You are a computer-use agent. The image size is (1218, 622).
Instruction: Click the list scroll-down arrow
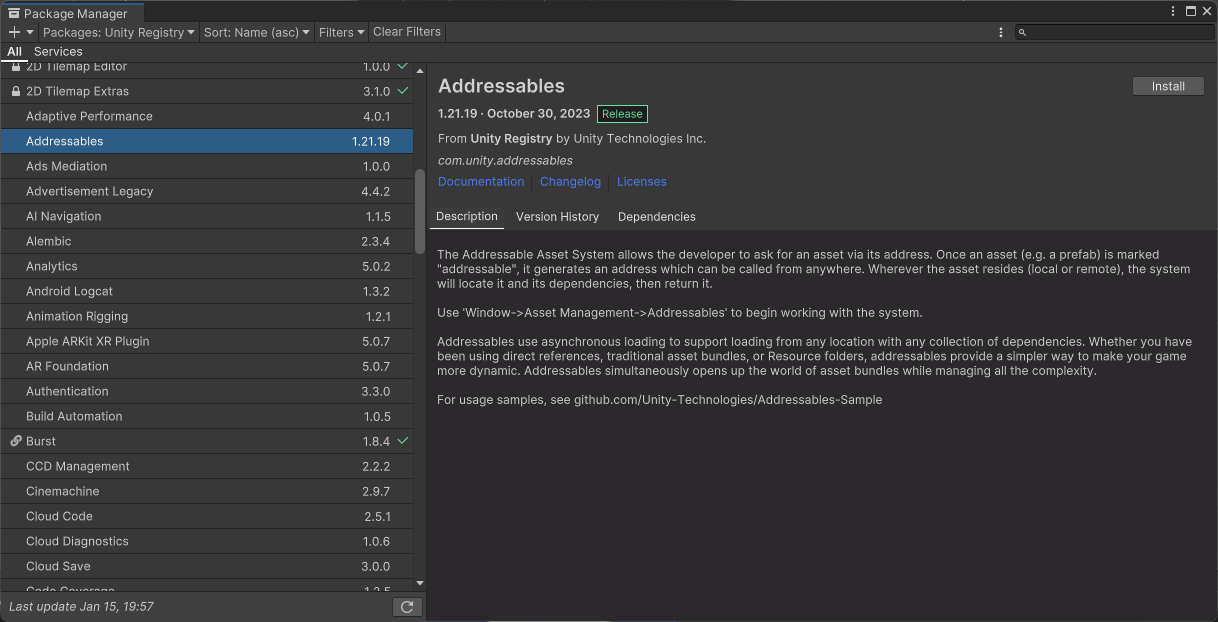pyautogui.click(x=420, y=583)
